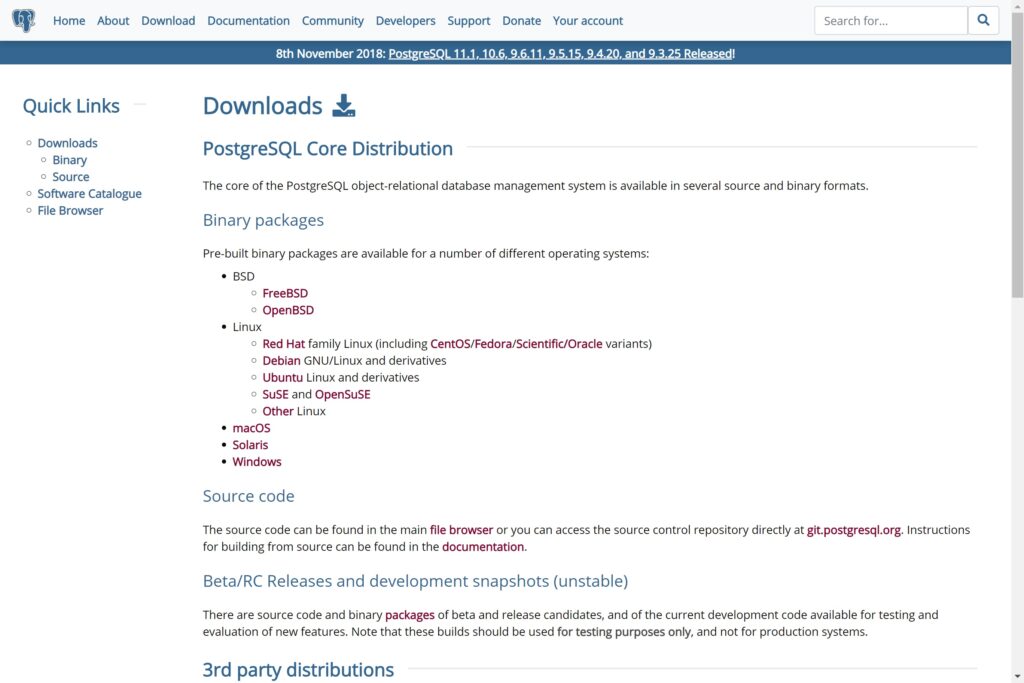Open the Windows binary packages link

tap(257, 461)
